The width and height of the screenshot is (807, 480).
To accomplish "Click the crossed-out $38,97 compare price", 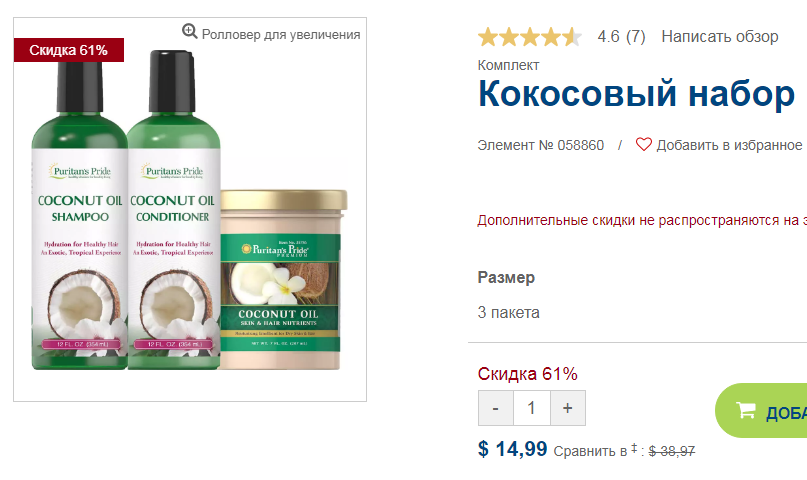I will tap(672, 451).
